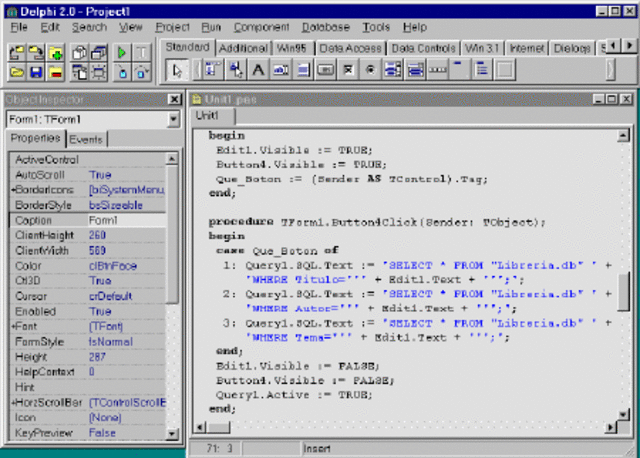Switch to Events tab in Object Inspector

(x=86, y=140)
